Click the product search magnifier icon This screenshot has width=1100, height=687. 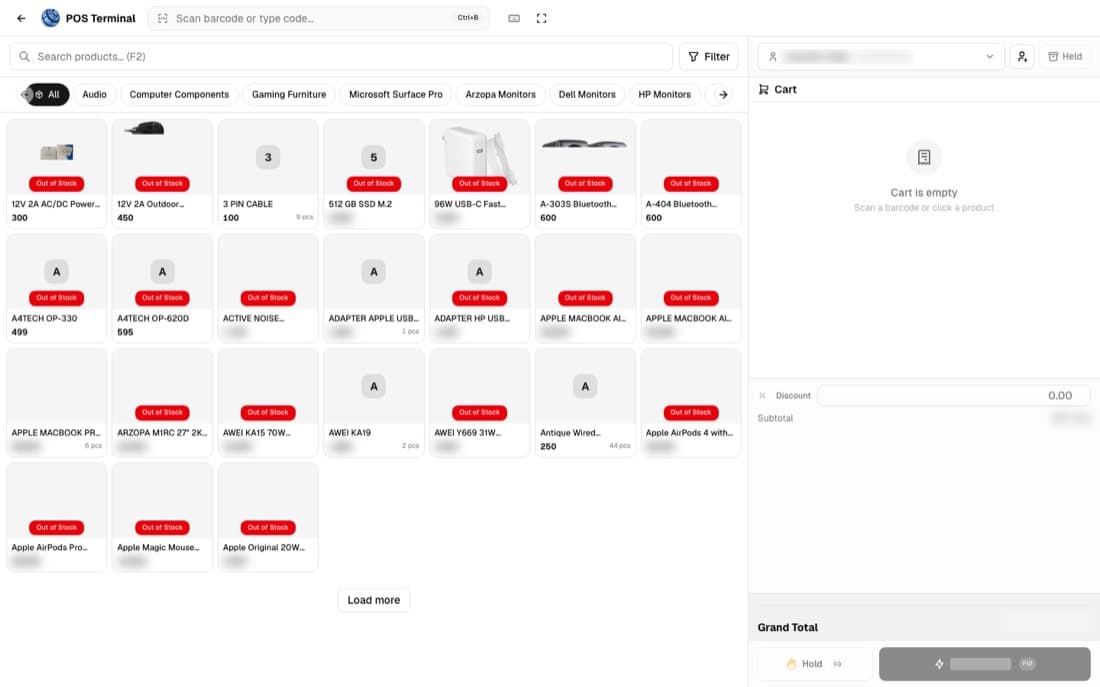point(25,57)
